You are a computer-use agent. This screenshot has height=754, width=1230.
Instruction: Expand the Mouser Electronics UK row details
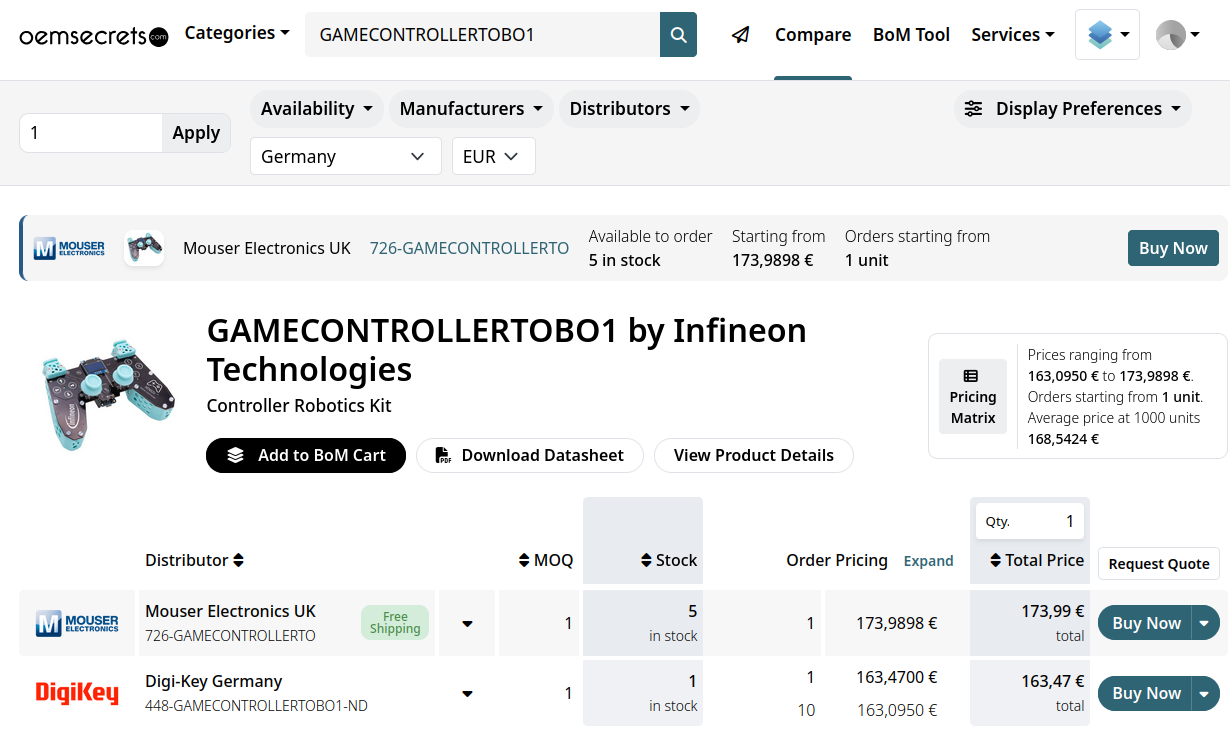467,624
